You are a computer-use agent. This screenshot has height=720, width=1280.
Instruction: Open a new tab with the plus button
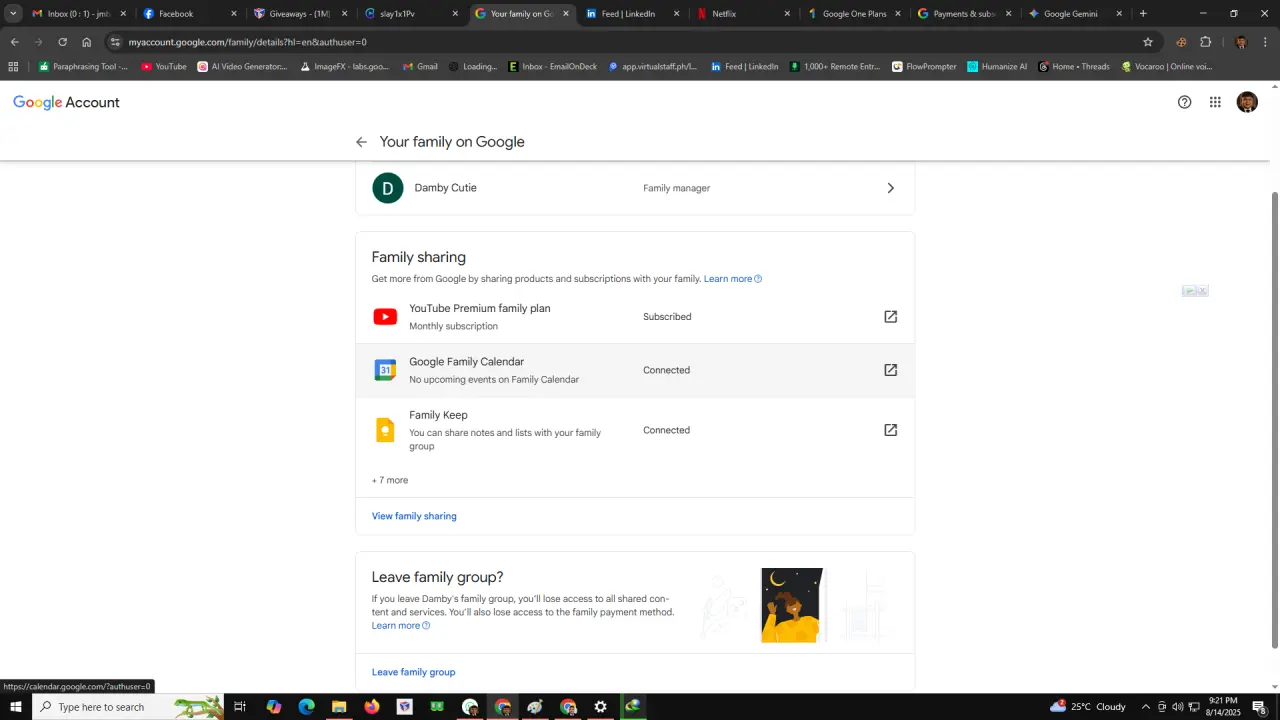tap(1143, 14)
